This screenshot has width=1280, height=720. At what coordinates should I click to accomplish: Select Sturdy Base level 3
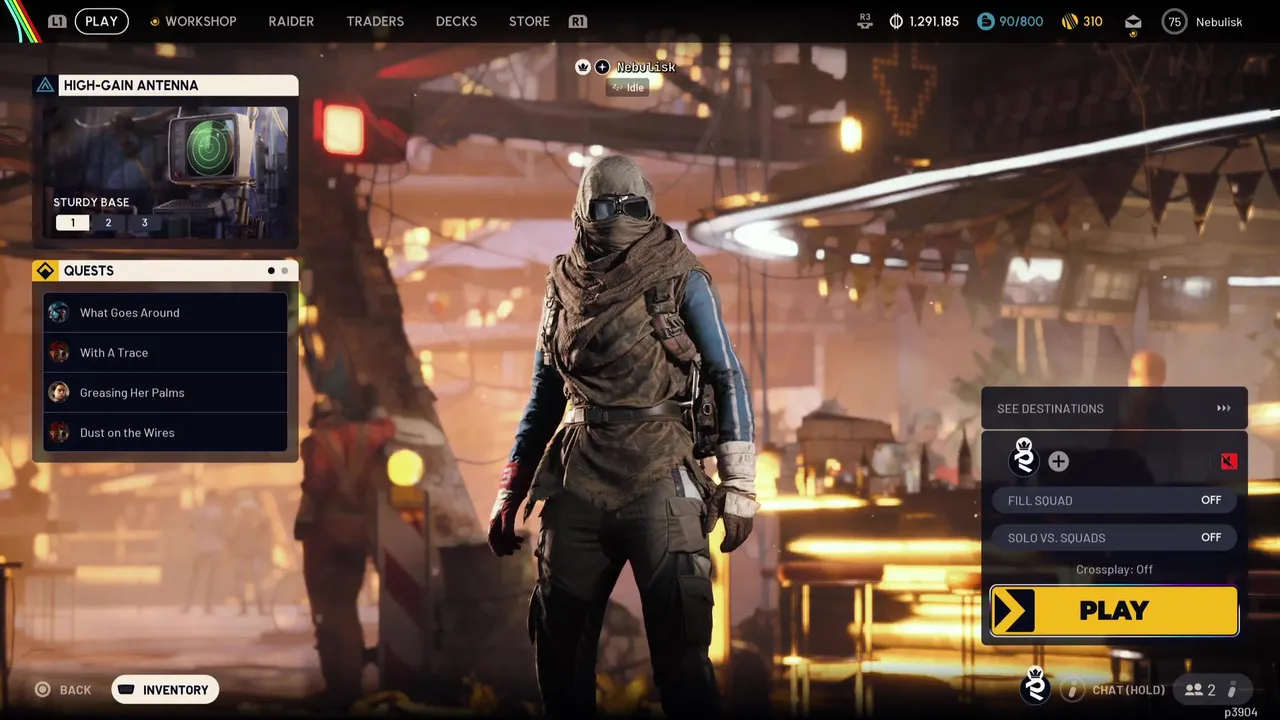click(144, 222)
